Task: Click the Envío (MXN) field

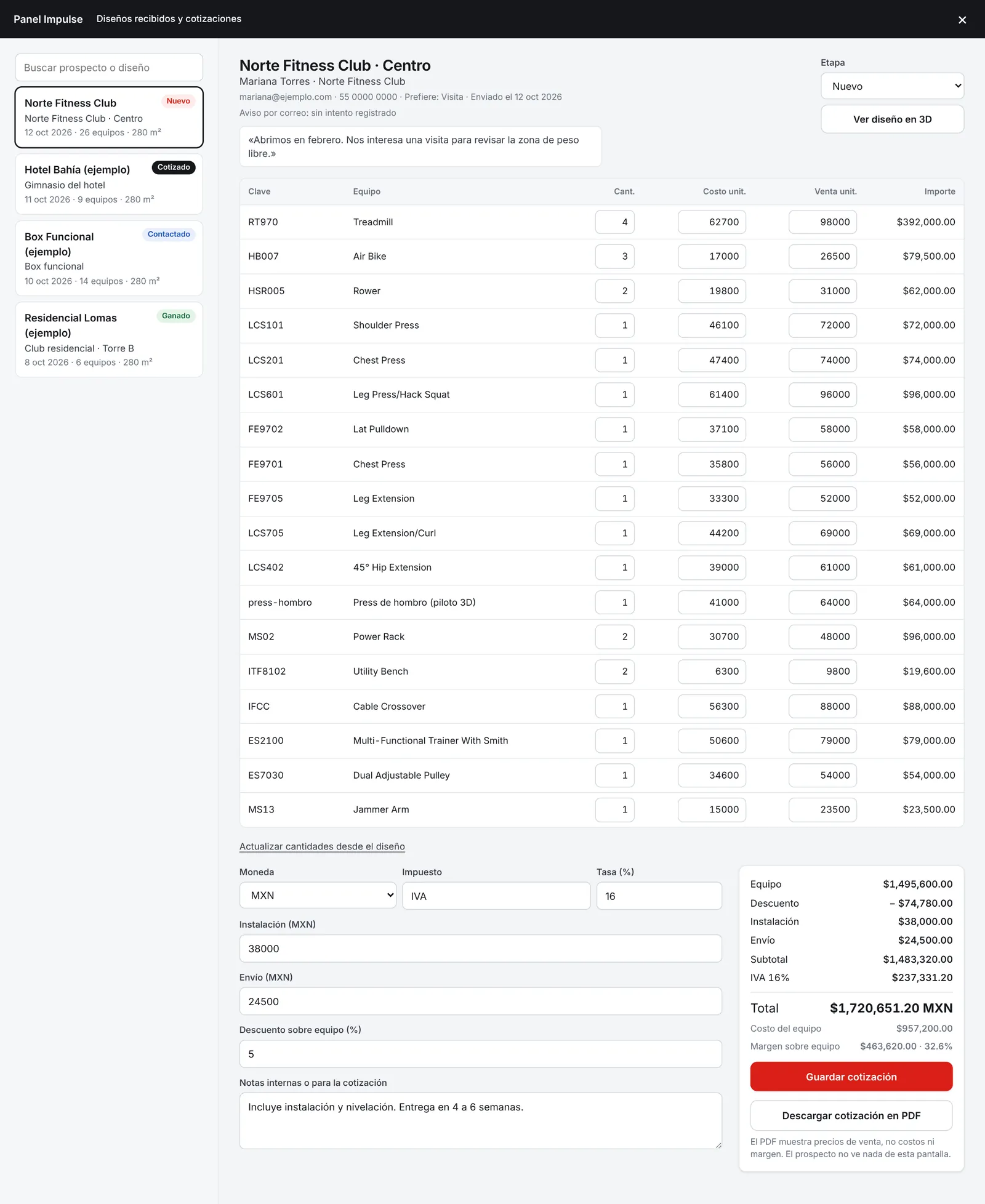Action: tap(480, 1001)
